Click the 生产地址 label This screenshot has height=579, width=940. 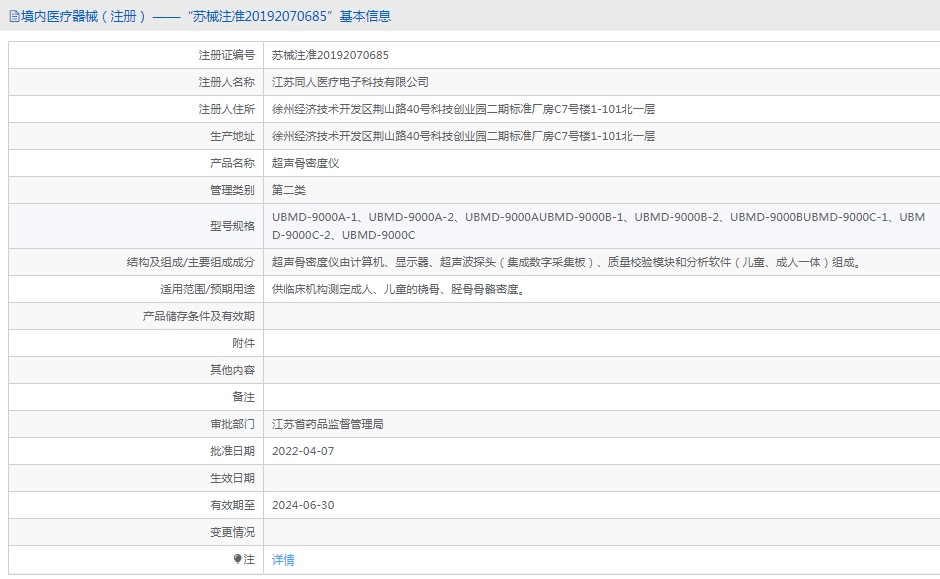233,136
